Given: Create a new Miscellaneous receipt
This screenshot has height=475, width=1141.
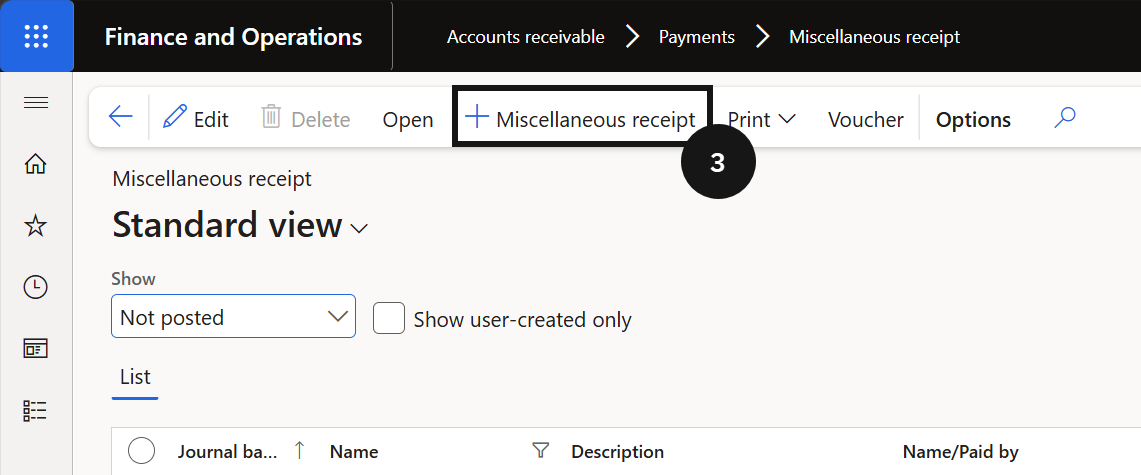Looking at the screenshot, I should 581,119.
